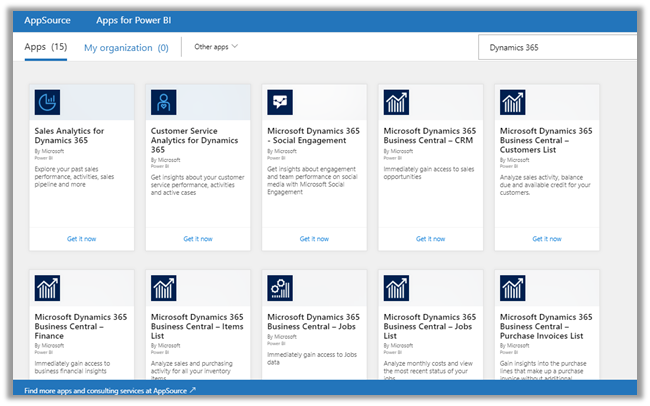Select the Apps (15) tab
The image size is (650, 406).
coord(45,47)
